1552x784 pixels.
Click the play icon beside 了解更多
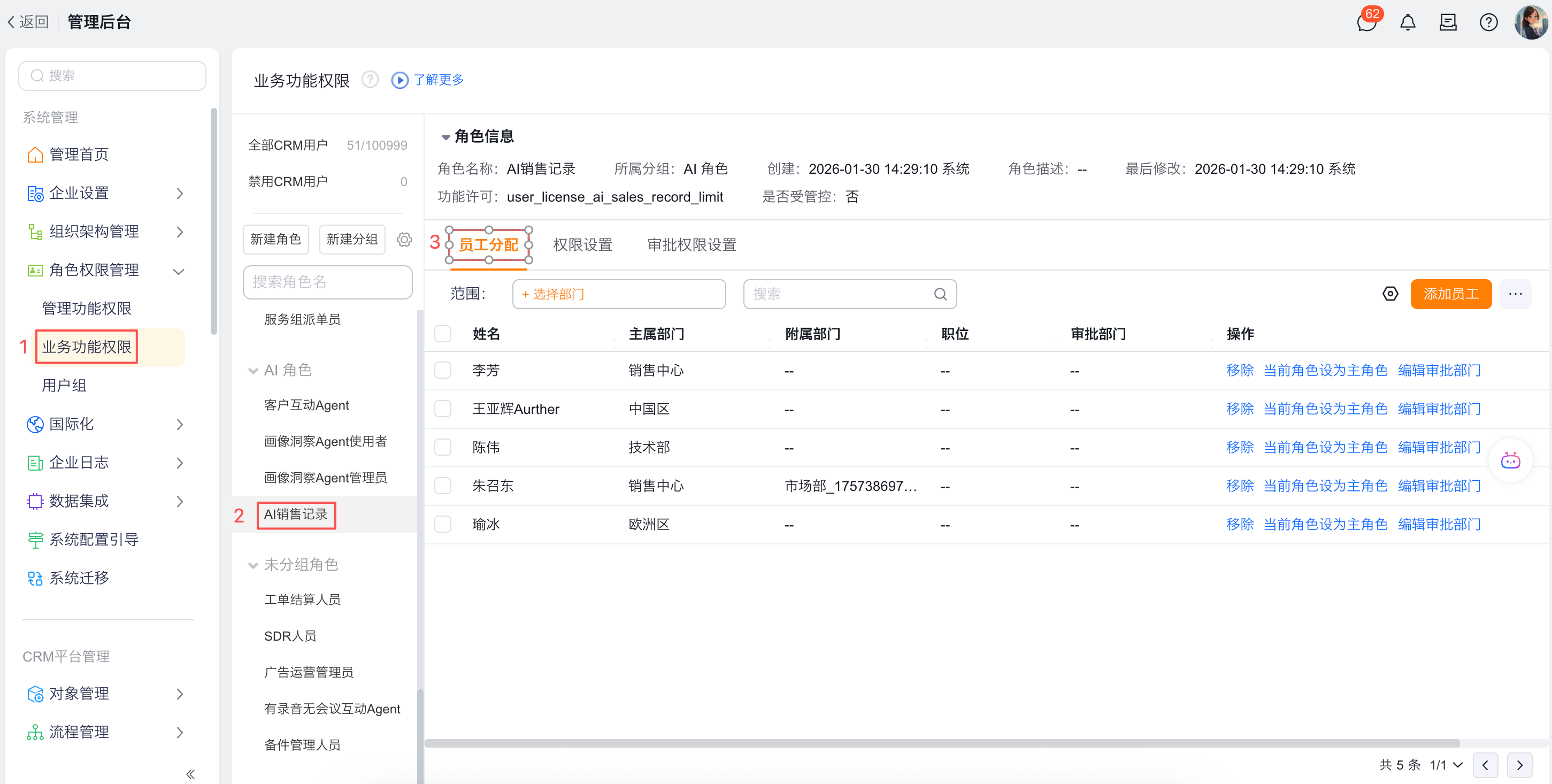click(399, 80)
